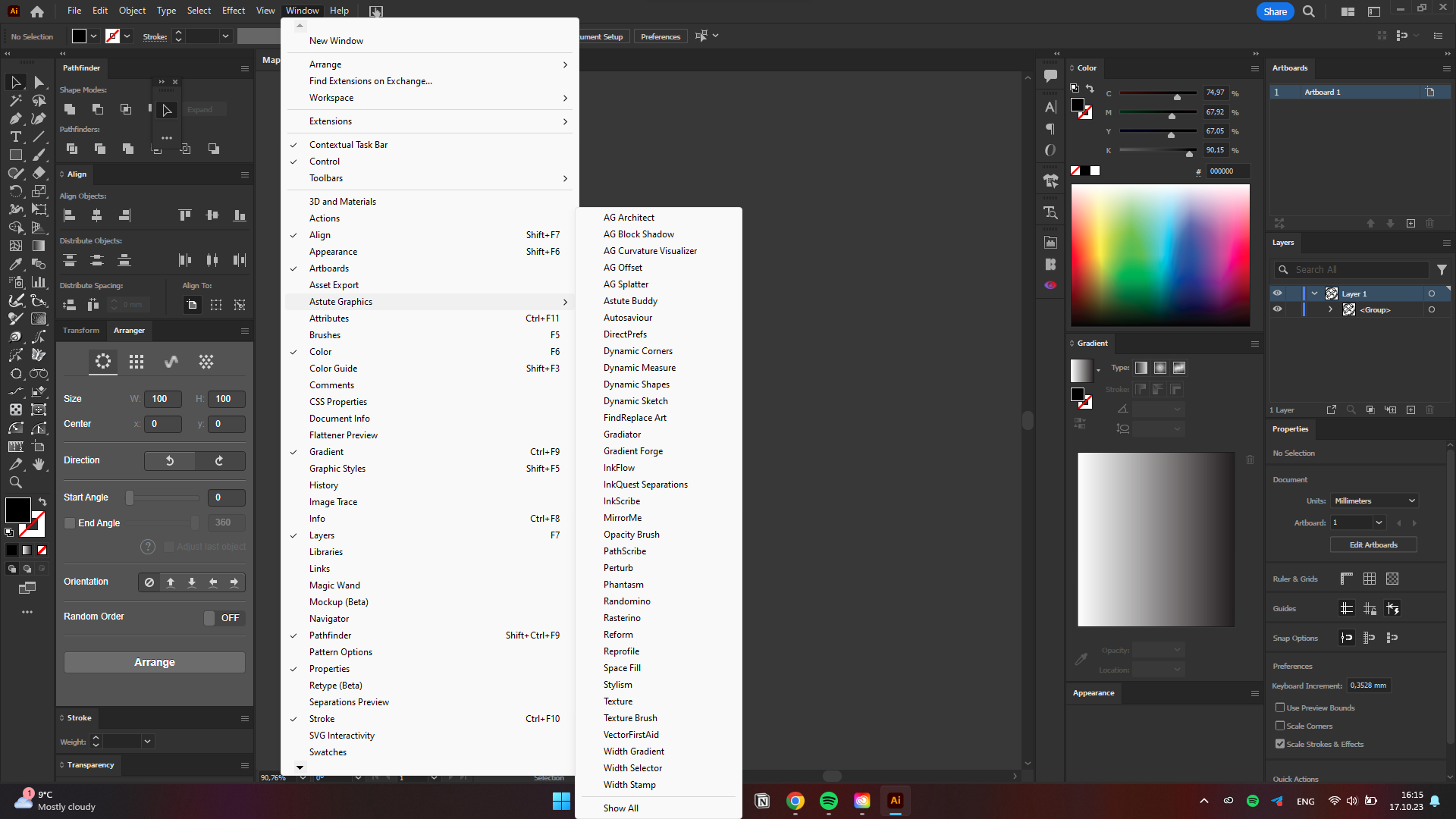Expand the Toolbars submenu
The height and width of the screenshot is (819, 1456).
pos(428,178)
